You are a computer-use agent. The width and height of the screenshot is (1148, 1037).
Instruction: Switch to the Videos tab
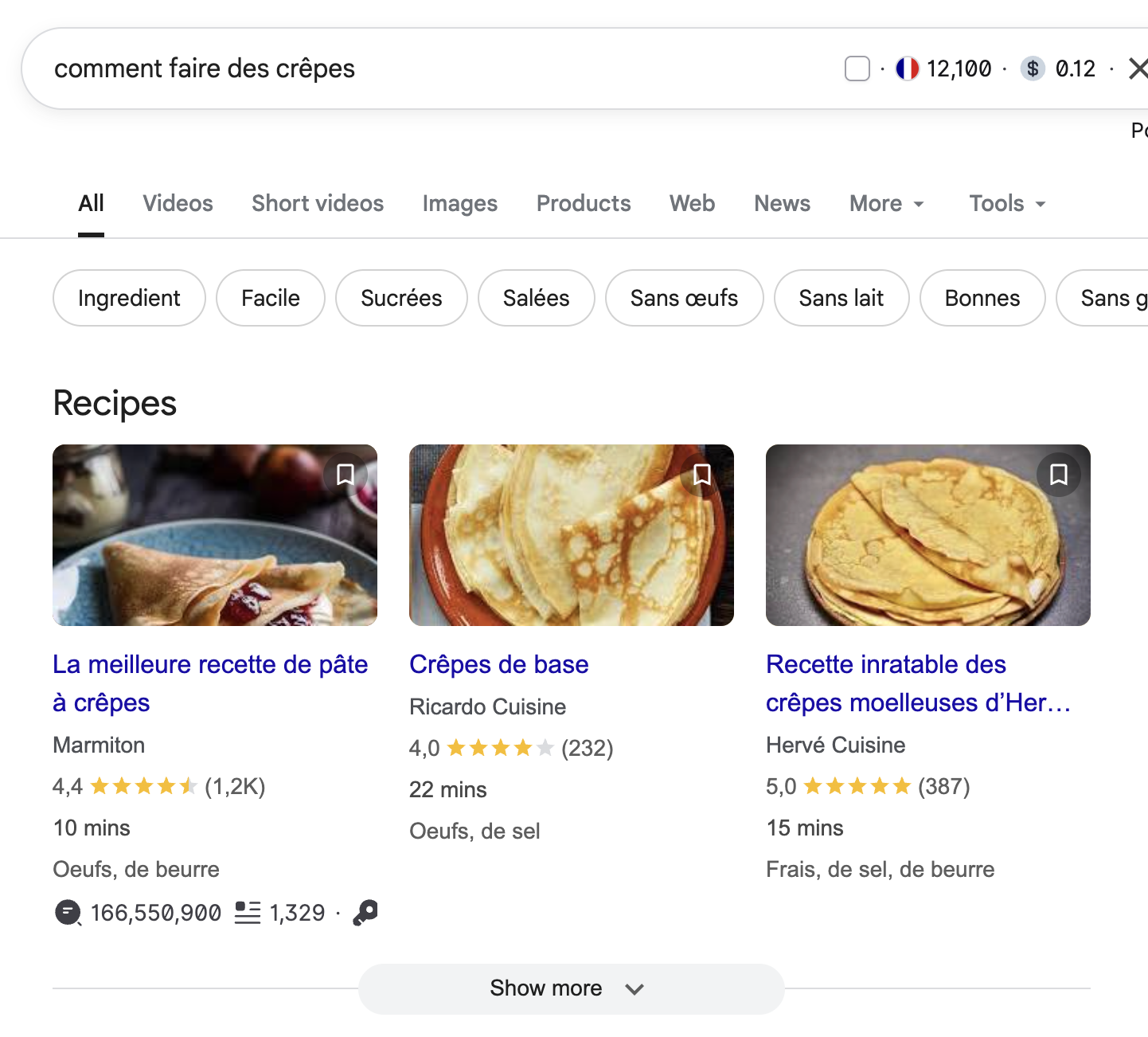tap(178, 204)
